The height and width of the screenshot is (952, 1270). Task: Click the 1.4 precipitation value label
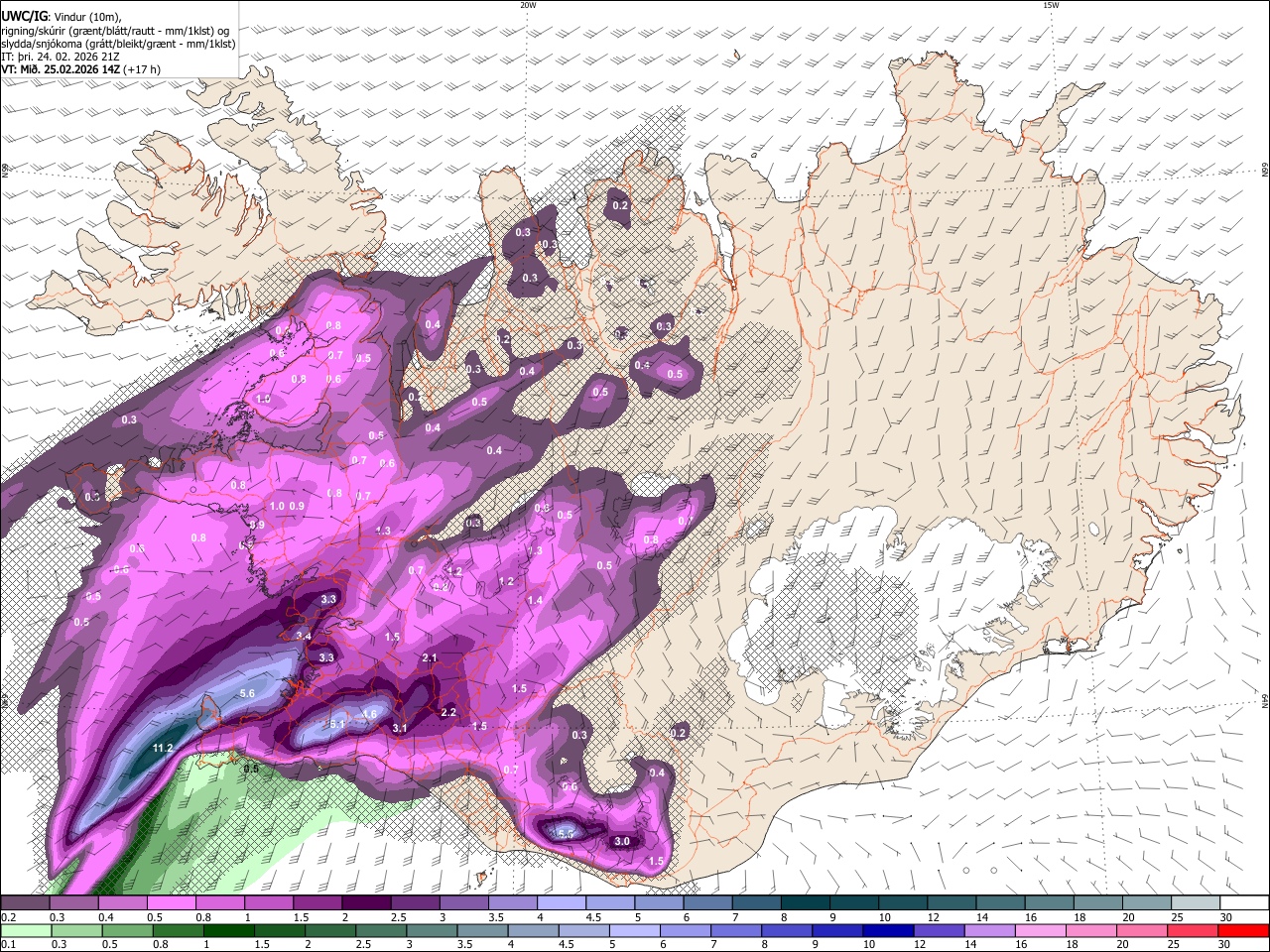[536, 600]
